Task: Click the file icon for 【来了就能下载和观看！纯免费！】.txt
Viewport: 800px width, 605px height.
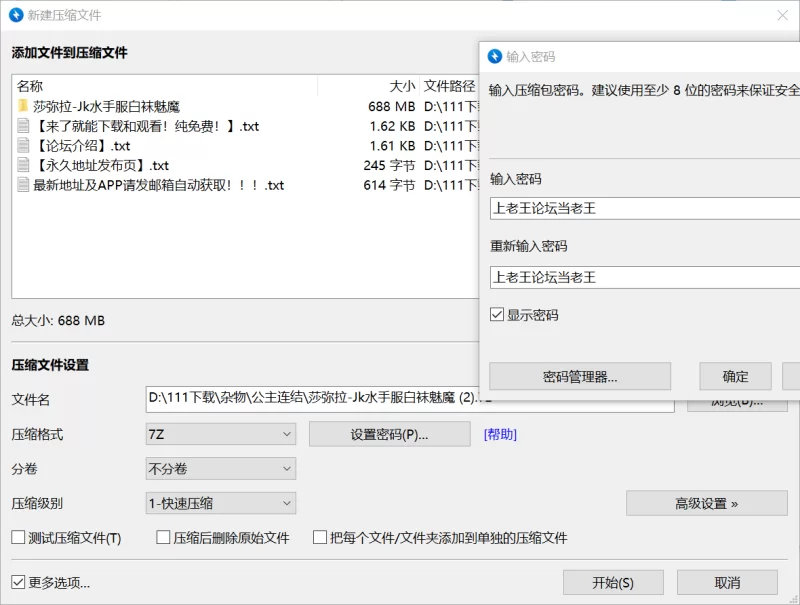Action: click(x=24, y=126)
